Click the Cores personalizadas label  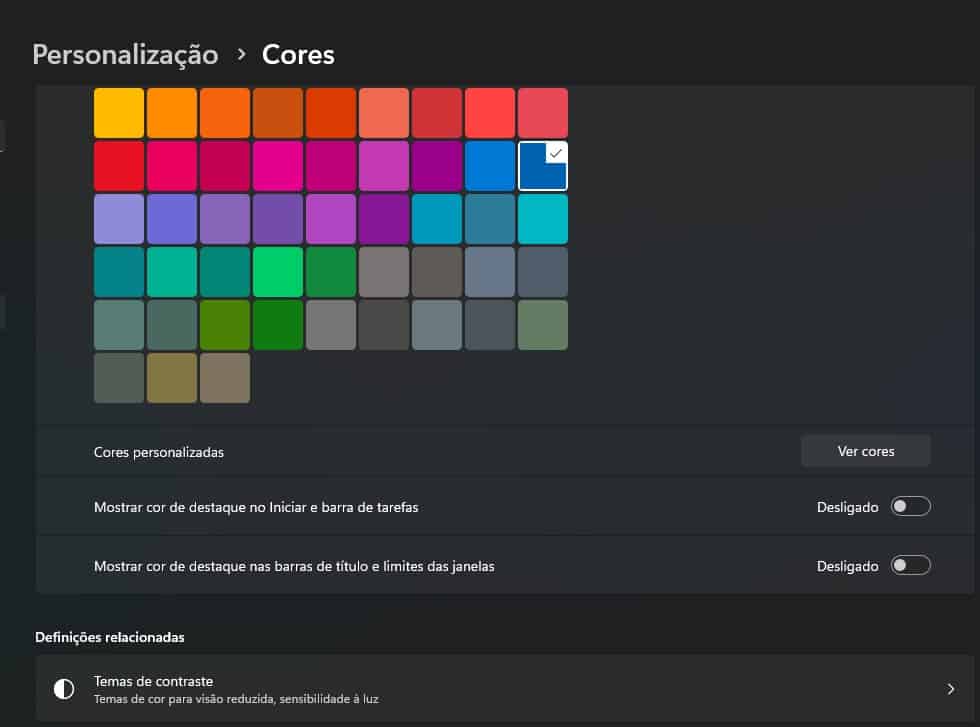click(159, 452)
